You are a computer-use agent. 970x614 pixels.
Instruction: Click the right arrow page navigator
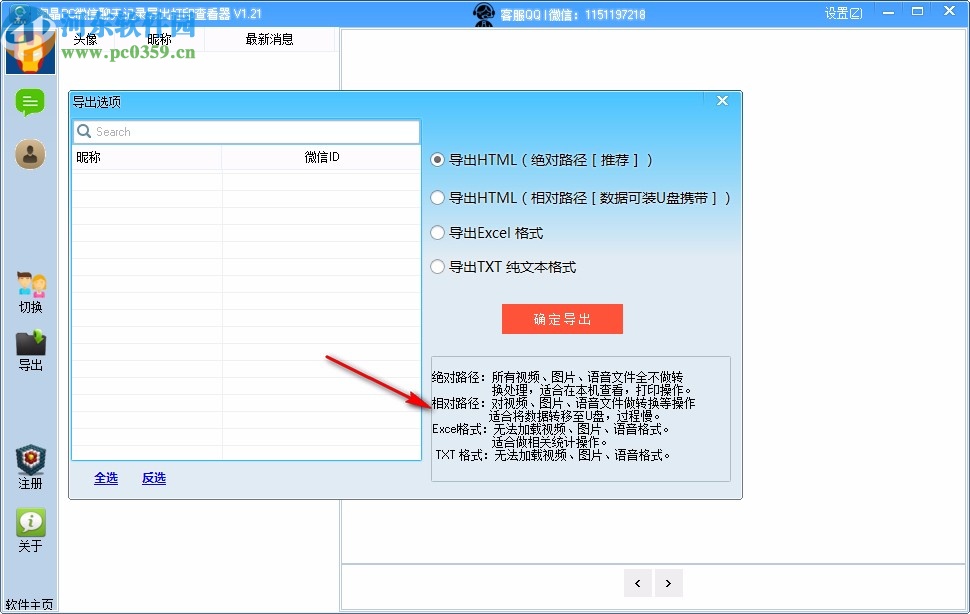pos(668,583)
